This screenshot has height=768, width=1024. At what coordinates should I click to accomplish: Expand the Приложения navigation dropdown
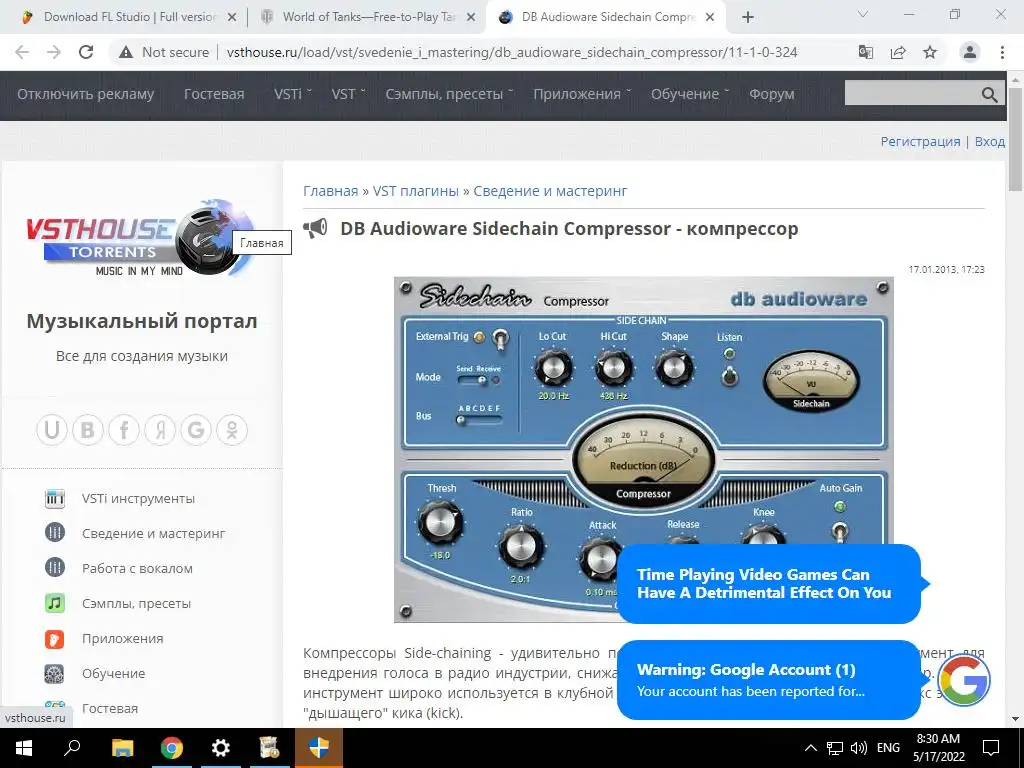(582, 94)
